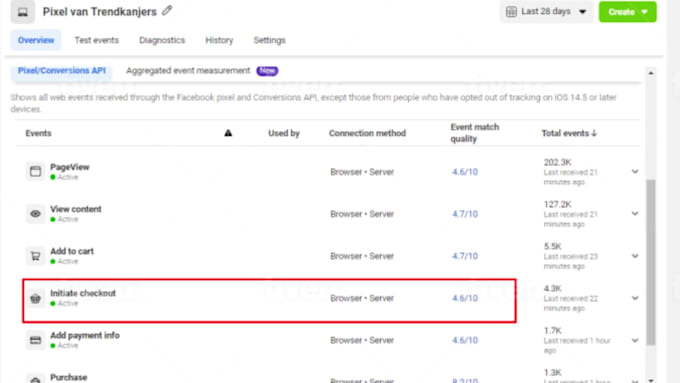This screenshot has width=680, height=383.
Task: Click the Used by column header
Action: click(284, 133)
